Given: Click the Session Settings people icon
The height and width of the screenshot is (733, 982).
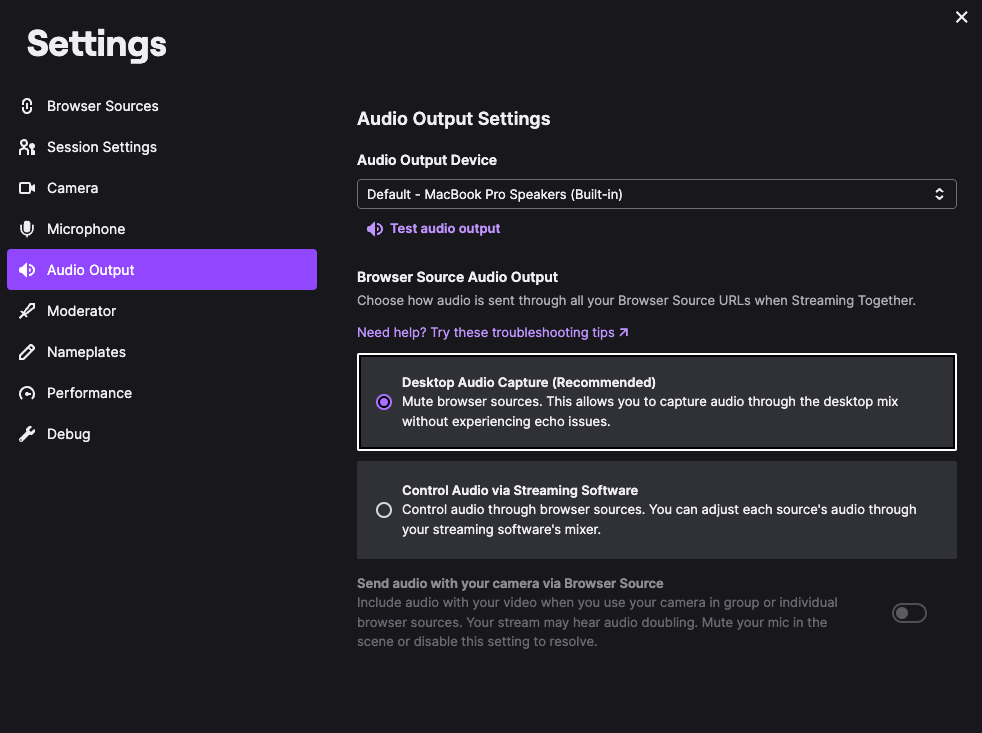Looking at the screenshot, I should click(27, 147).
